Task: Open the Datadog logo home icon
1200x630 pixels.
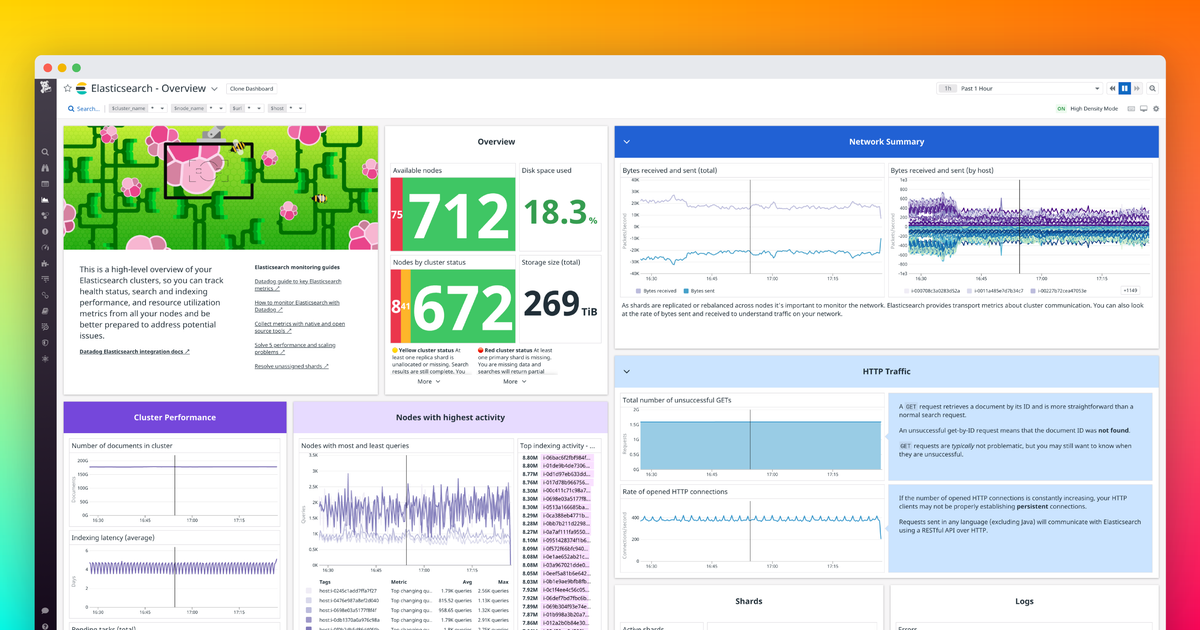Action: [45, 88]
